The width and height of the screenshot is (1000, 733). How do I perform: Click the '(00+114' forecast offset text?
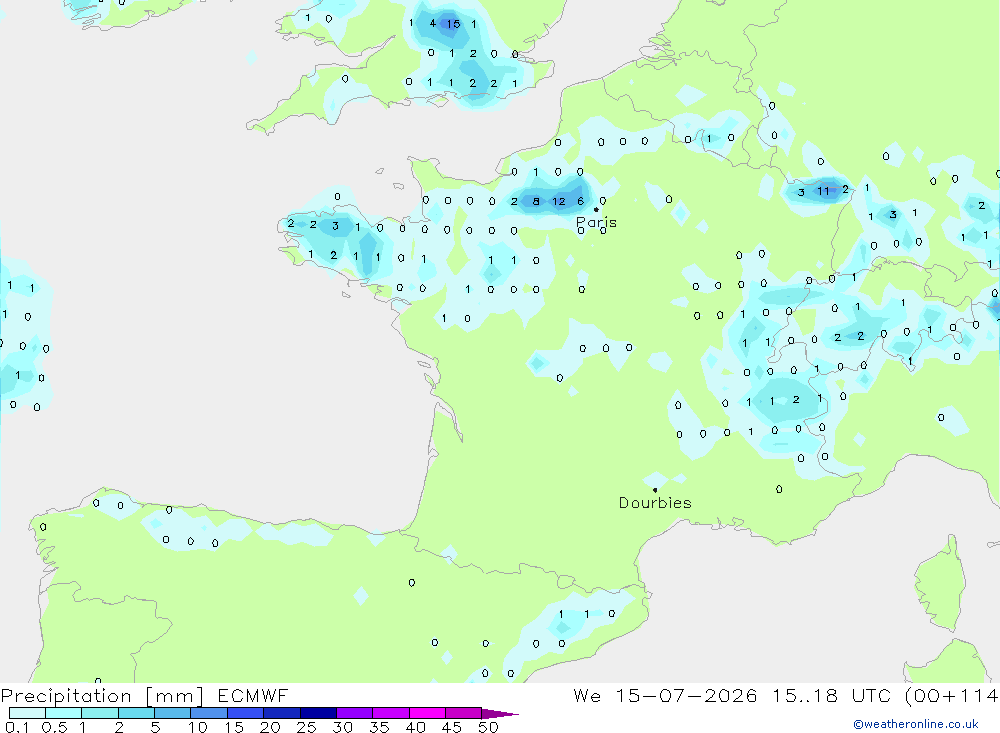(952, 695)
